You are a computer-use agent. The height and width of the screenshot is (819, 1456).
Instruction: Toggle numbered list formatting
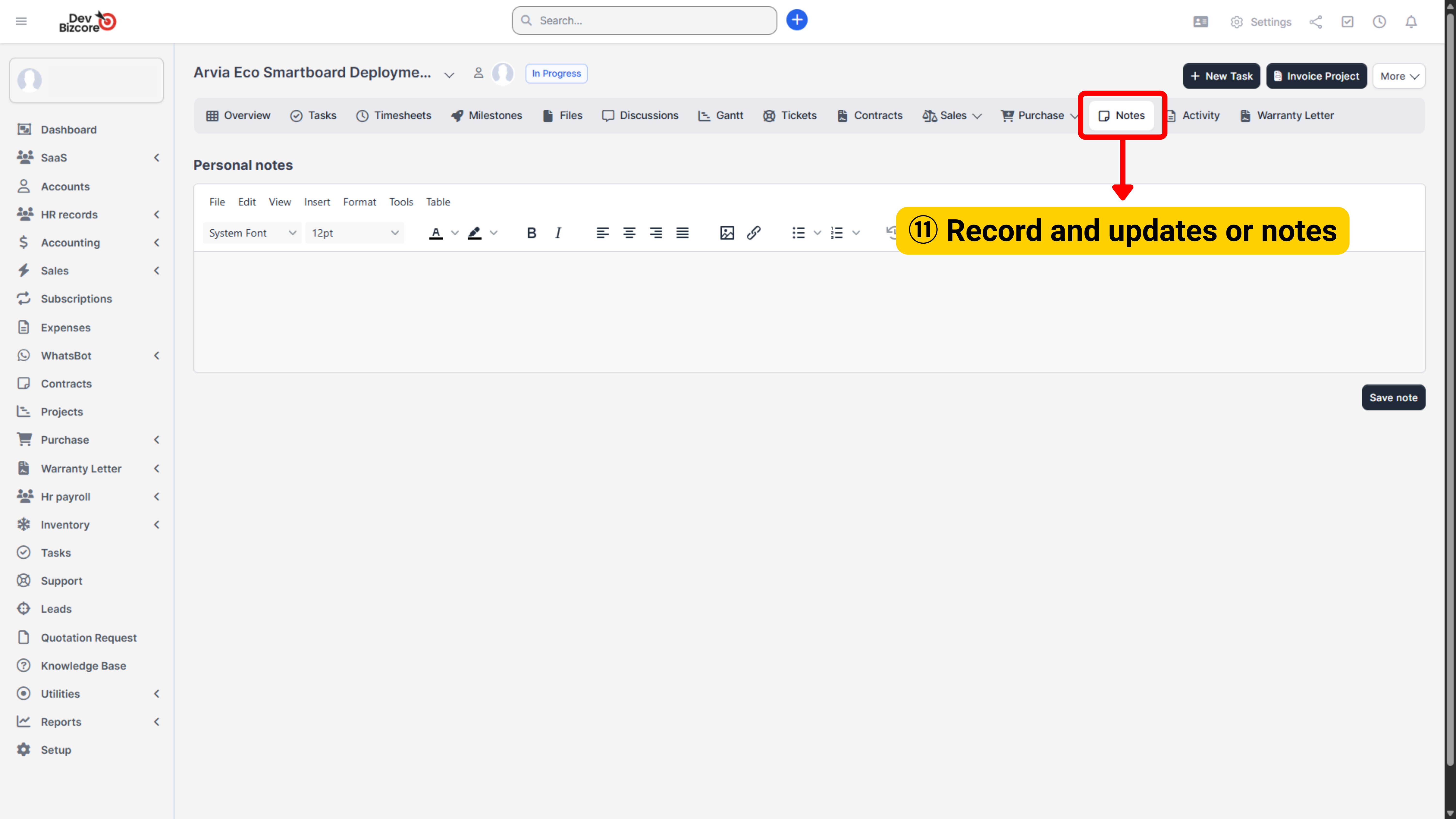[837, 233]
